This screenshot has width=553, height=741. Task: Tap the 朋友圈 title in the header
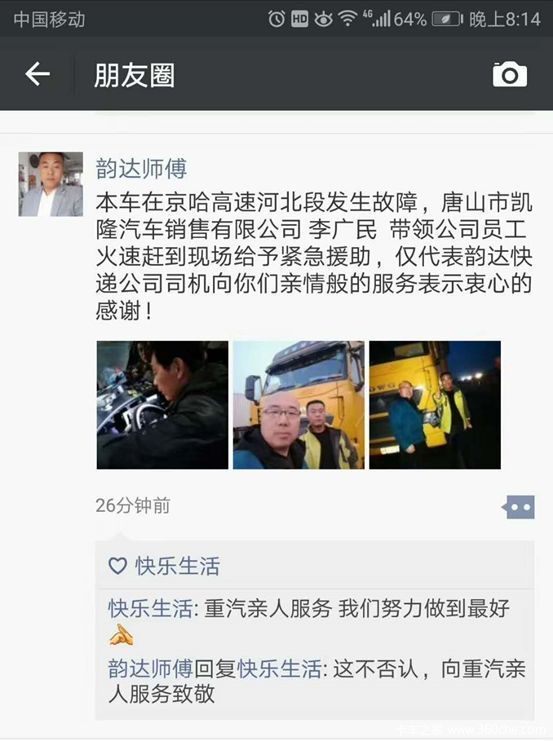(134, 75)
